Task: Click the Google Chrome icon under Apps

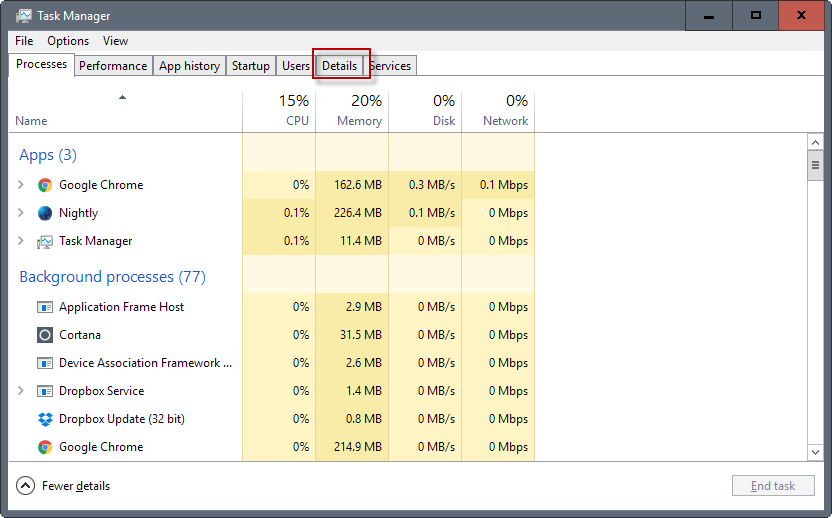Action: point(45,185)
